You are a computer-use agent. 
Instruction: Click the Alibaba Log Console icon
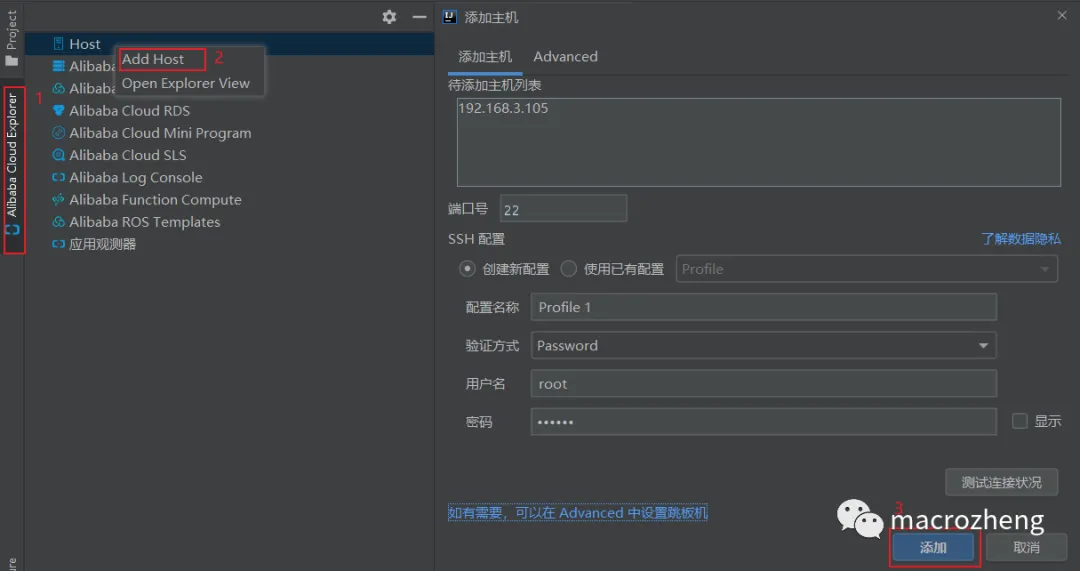point(59,178)
